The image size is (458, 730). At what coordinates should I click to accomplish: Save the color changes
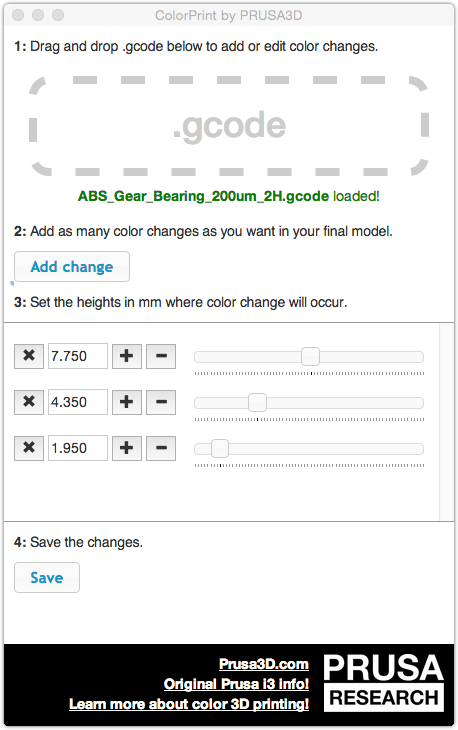[47, 577]
